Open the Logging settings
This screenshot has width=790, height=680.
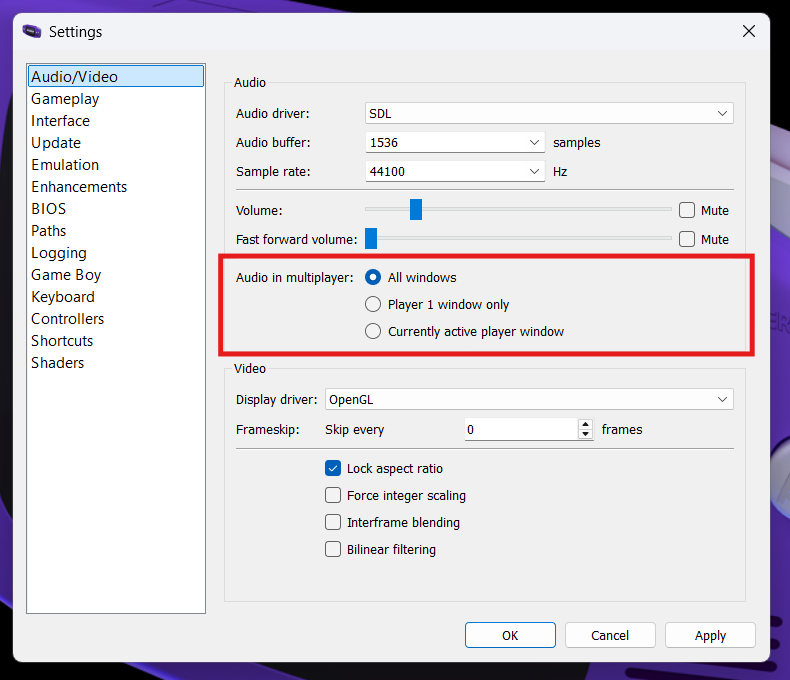(116, 253)
